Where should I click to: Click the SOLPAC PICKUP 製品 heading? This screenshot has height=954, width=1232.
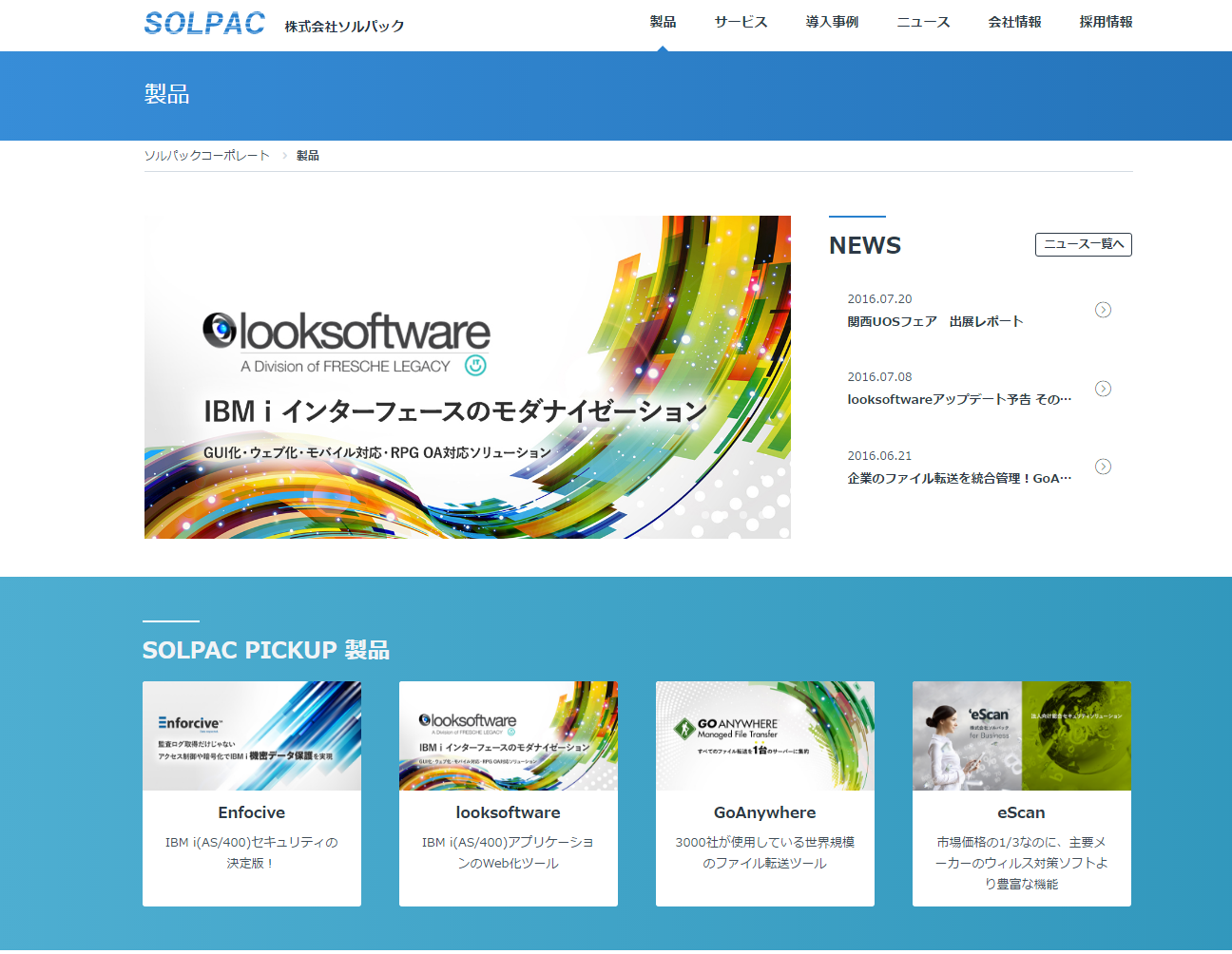[266, 650]
